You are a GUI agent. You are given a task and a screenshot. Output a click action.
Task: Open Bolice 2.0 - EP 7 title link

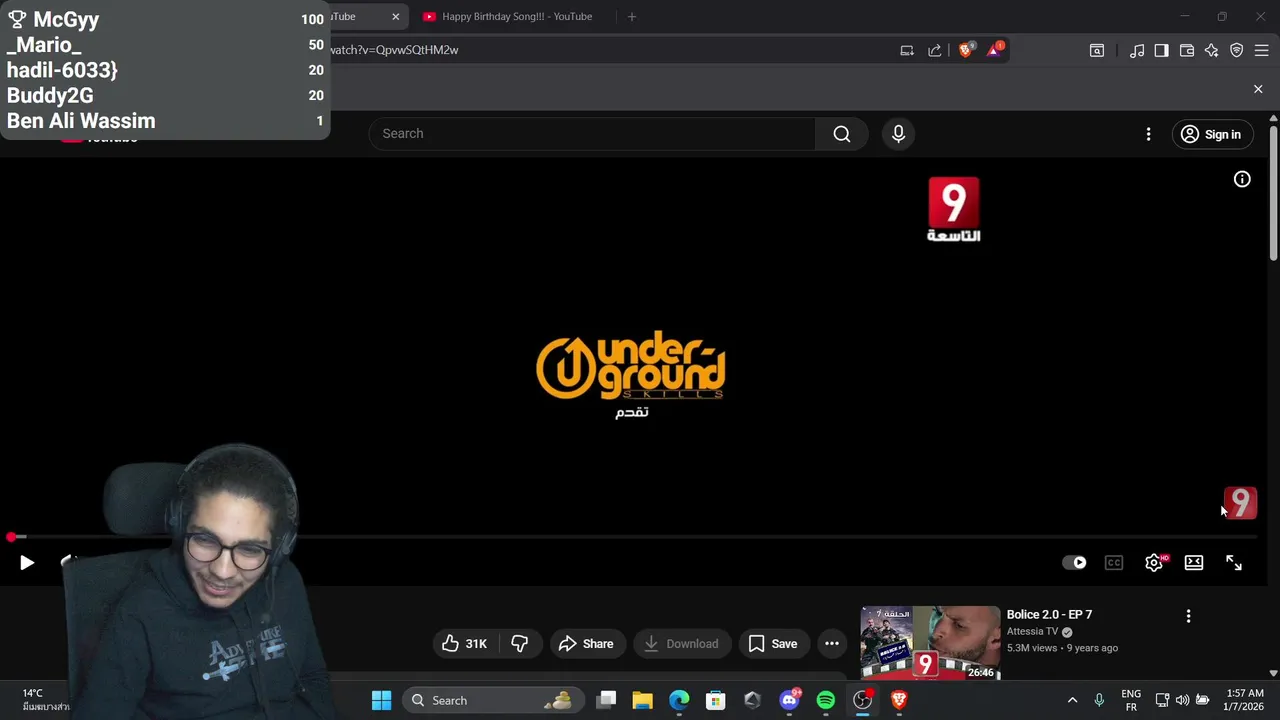pos(1049,614)
